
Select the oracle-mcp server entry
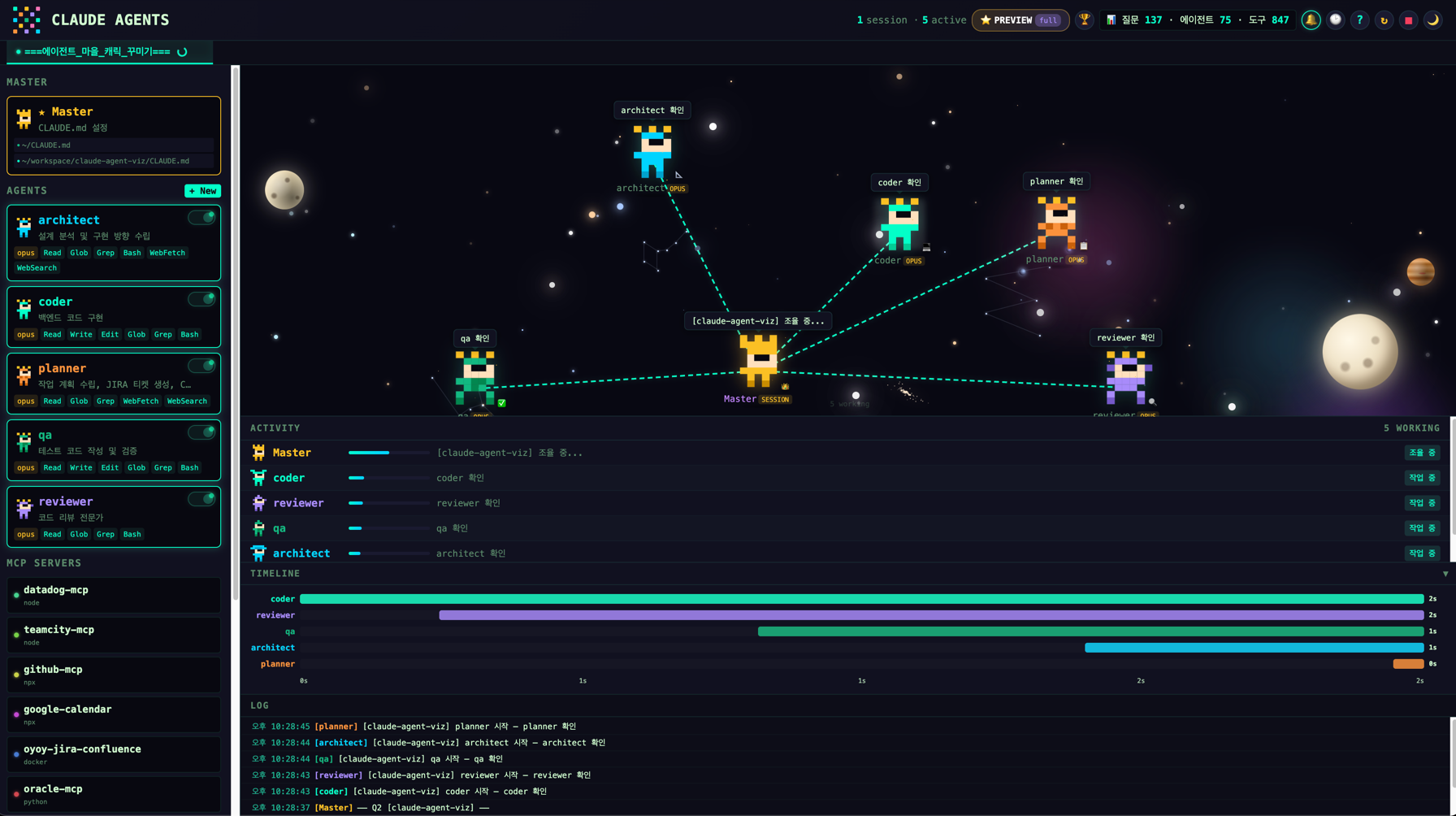pos(114,794)
